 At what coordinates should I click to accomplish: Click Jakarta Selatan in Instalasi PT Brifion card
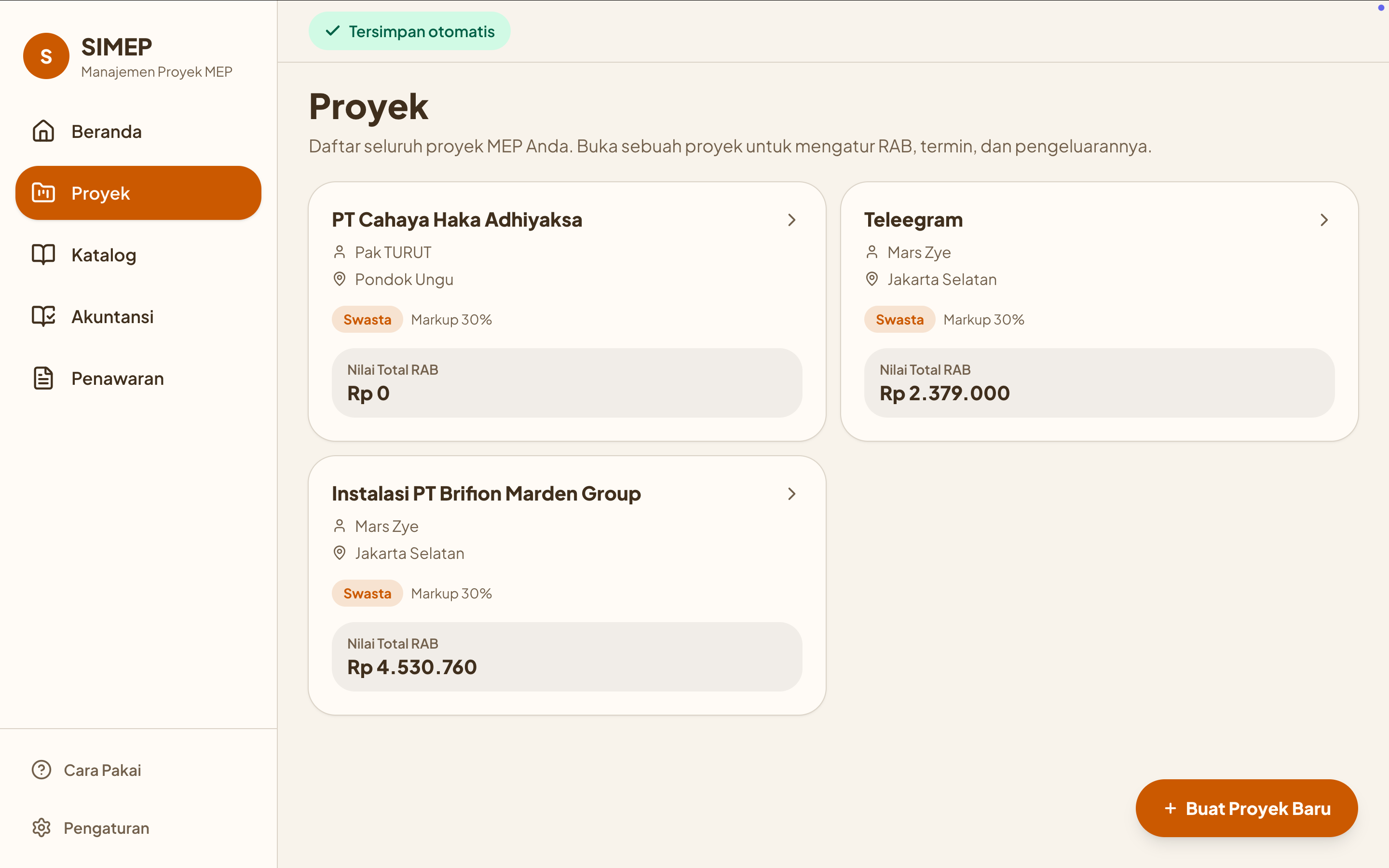pyautogui.click(x=409, y=554)
